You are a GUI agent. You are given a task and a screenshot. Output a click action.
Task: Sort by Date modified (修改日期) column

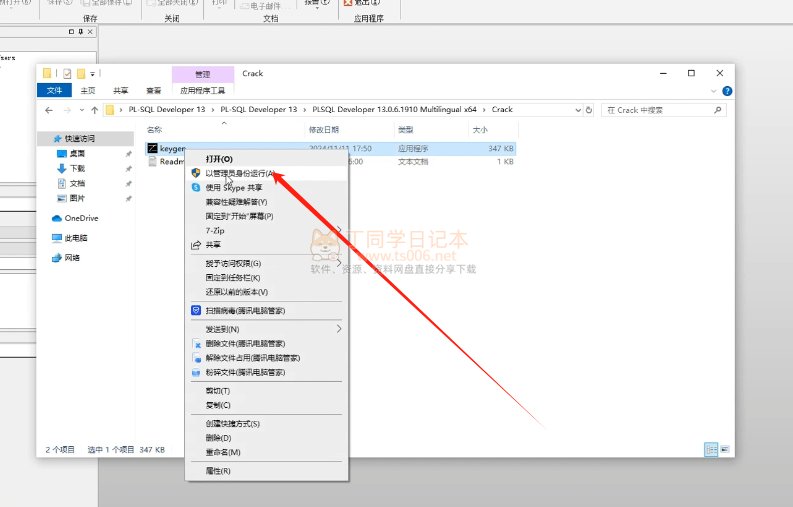350,130
